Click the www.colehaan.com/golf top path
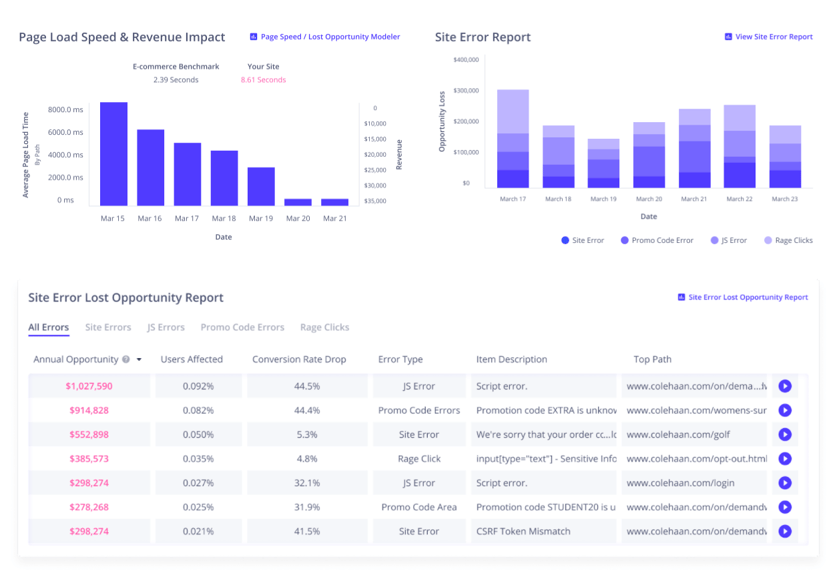 pyautogui.click(x=678, y=434)
